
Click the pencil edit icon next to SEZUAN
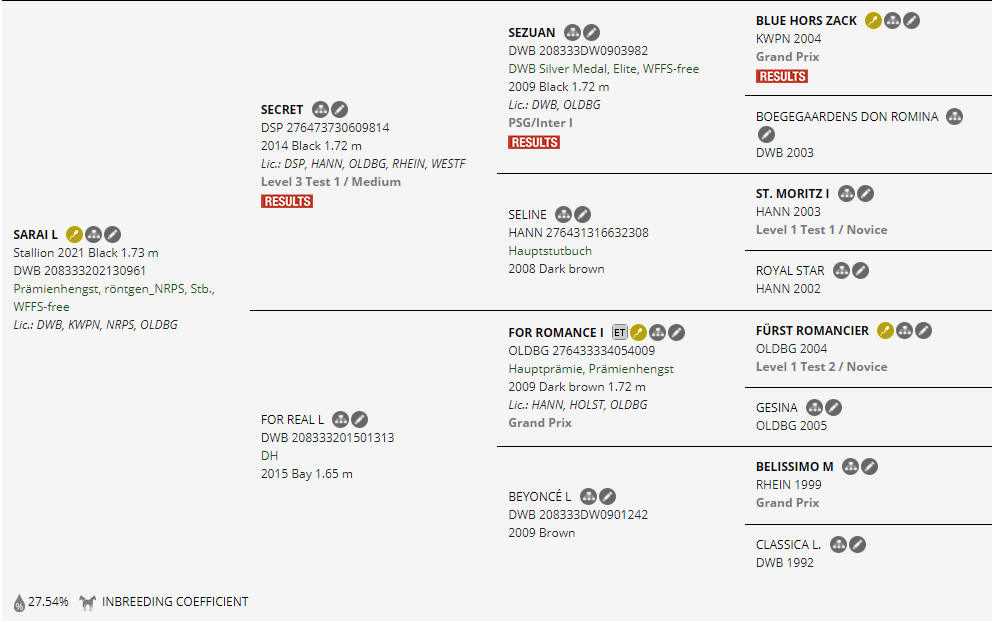click(x=592, y=33)
